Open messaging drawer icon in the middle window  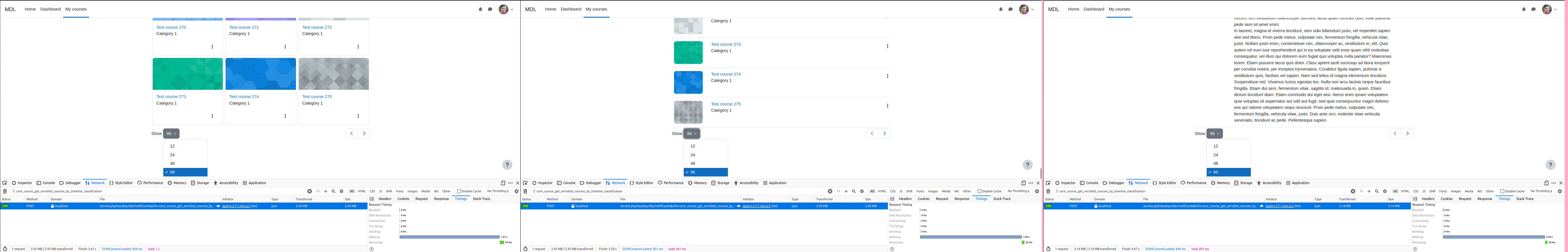click(x=1010, y=9)
